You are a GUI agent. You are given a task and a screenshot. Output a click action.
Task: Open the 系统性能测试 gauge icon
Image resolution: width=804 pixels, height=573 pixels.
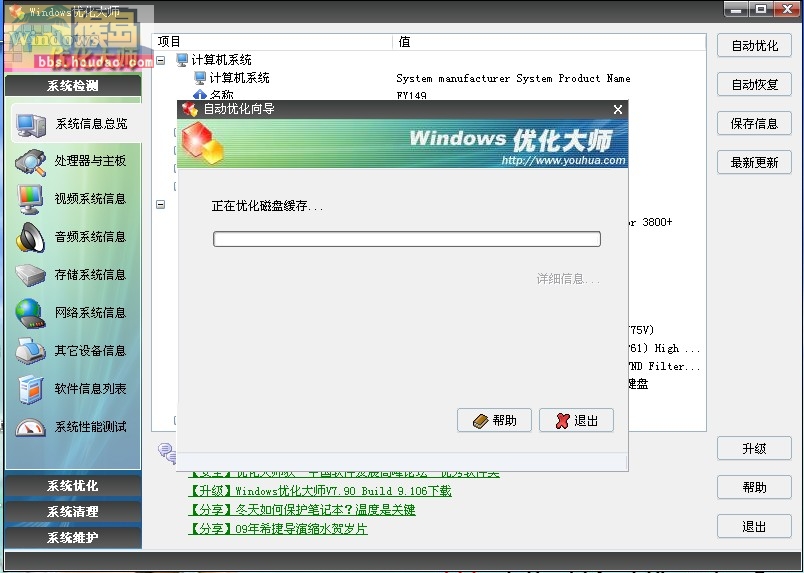point(30,427)
